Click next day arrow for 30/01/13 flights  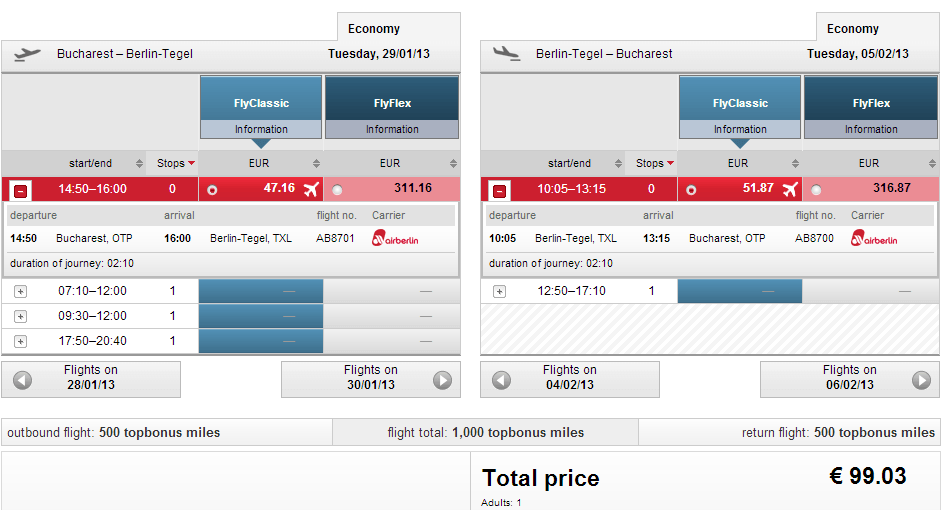[x=442, y=380]
